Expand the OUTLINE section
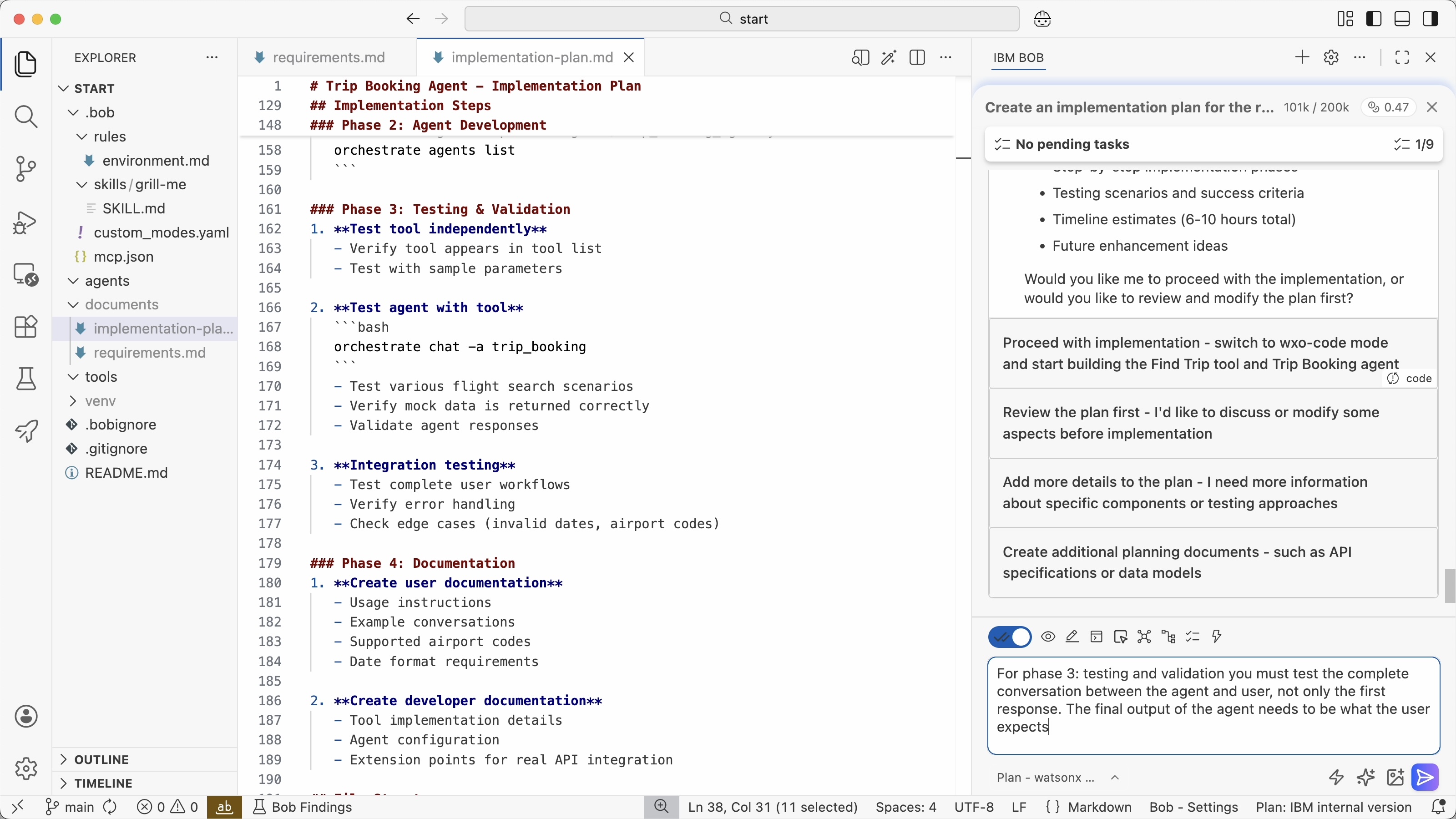Image resolution: width=1456 pixels, height=819 pixels. point(102,759)
